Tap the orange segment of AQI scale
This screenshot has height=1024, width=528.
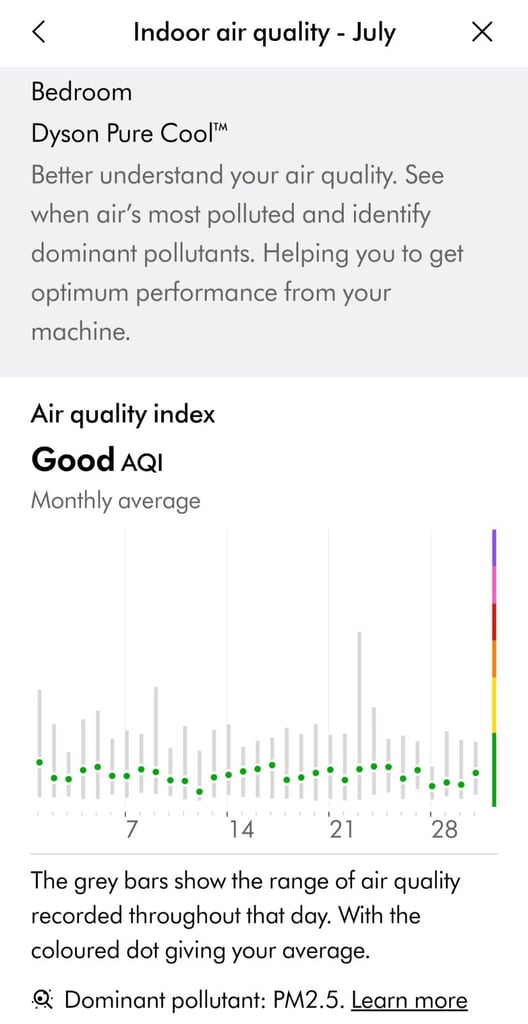[495, 659]
